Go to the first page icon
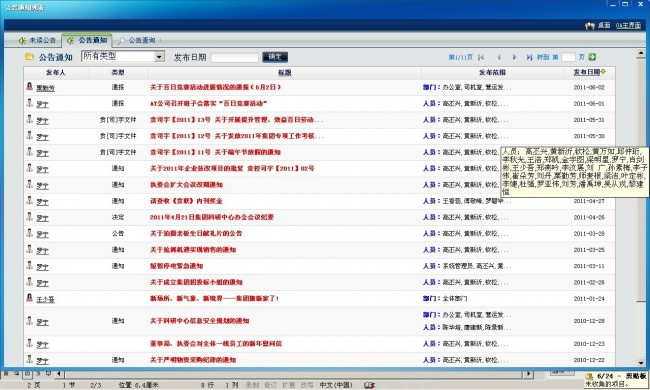The height and width of the screenshot is (390, 650). (481, 57)
